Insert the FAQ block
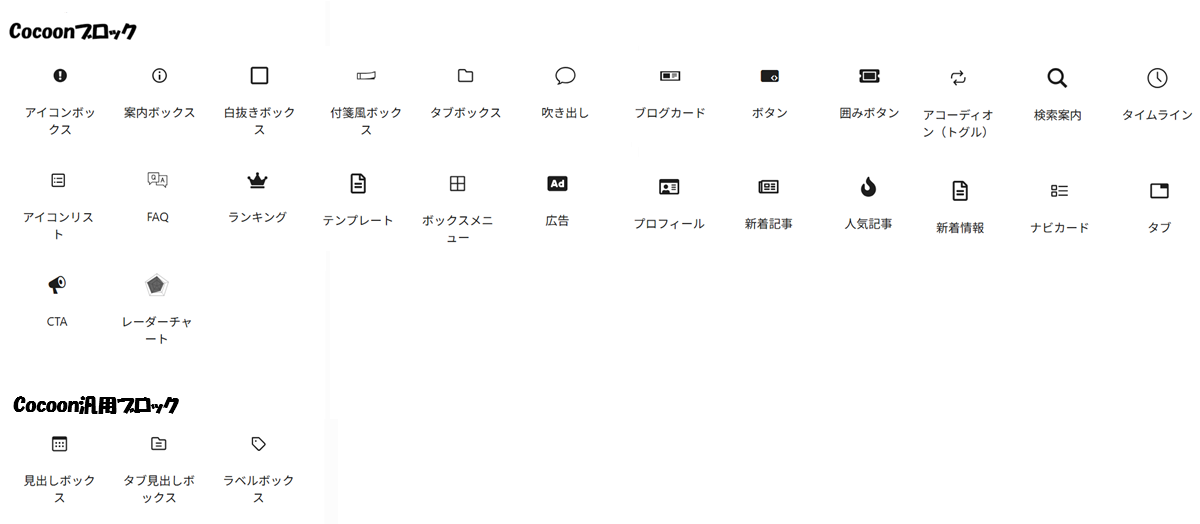1200x524 pixels. click(157, 181)
